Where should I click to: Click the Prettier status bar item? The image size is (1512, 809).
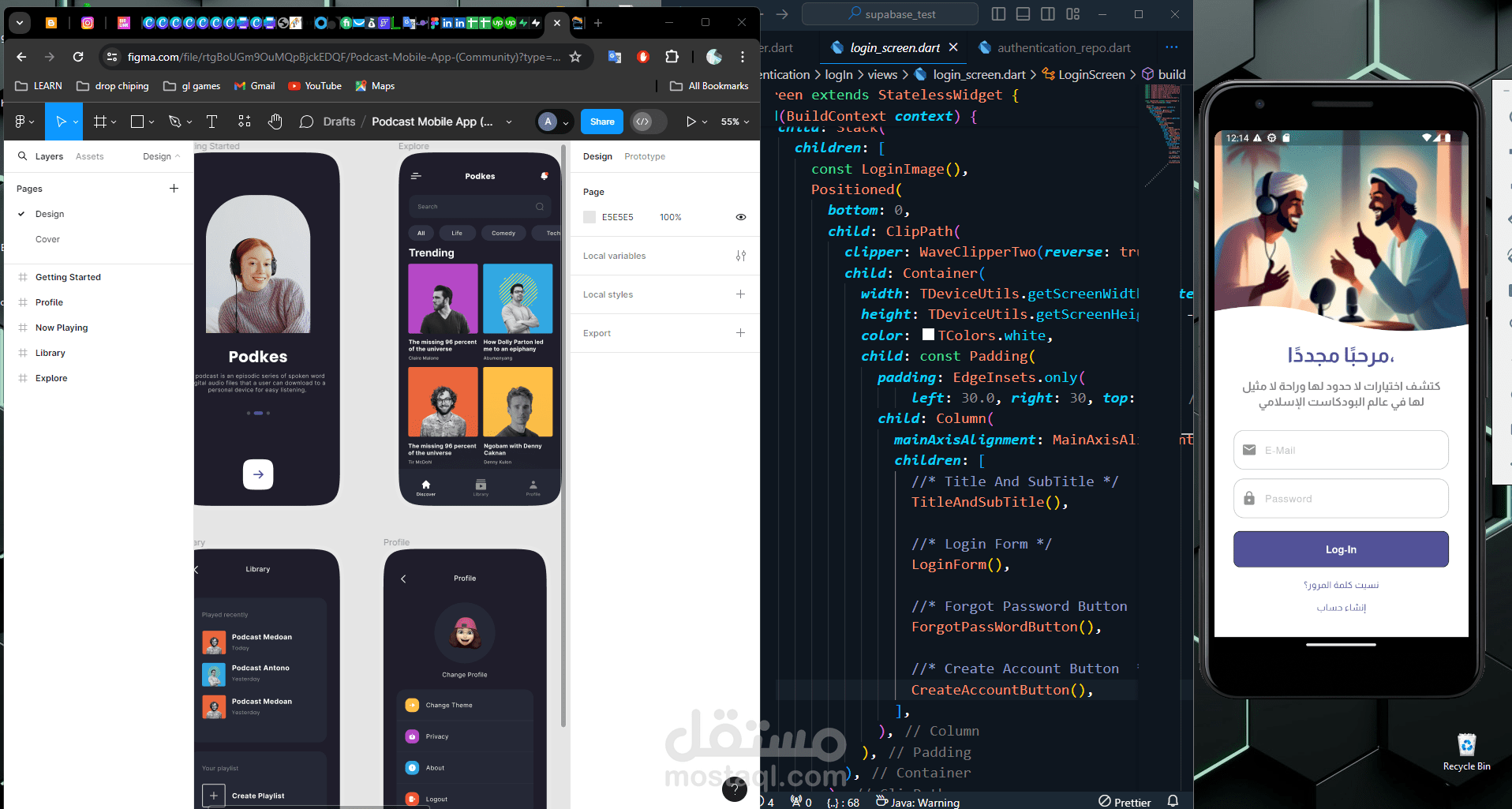tap(1125, 802)
